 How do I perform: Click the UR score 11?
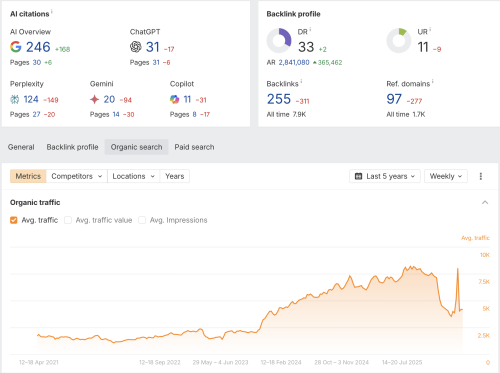tap(423, 47)
